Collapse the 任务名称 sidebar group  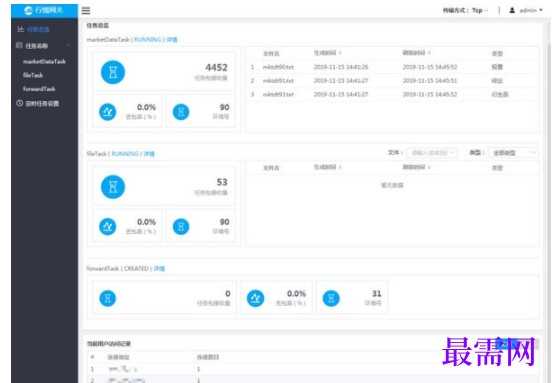coord(69,46)
